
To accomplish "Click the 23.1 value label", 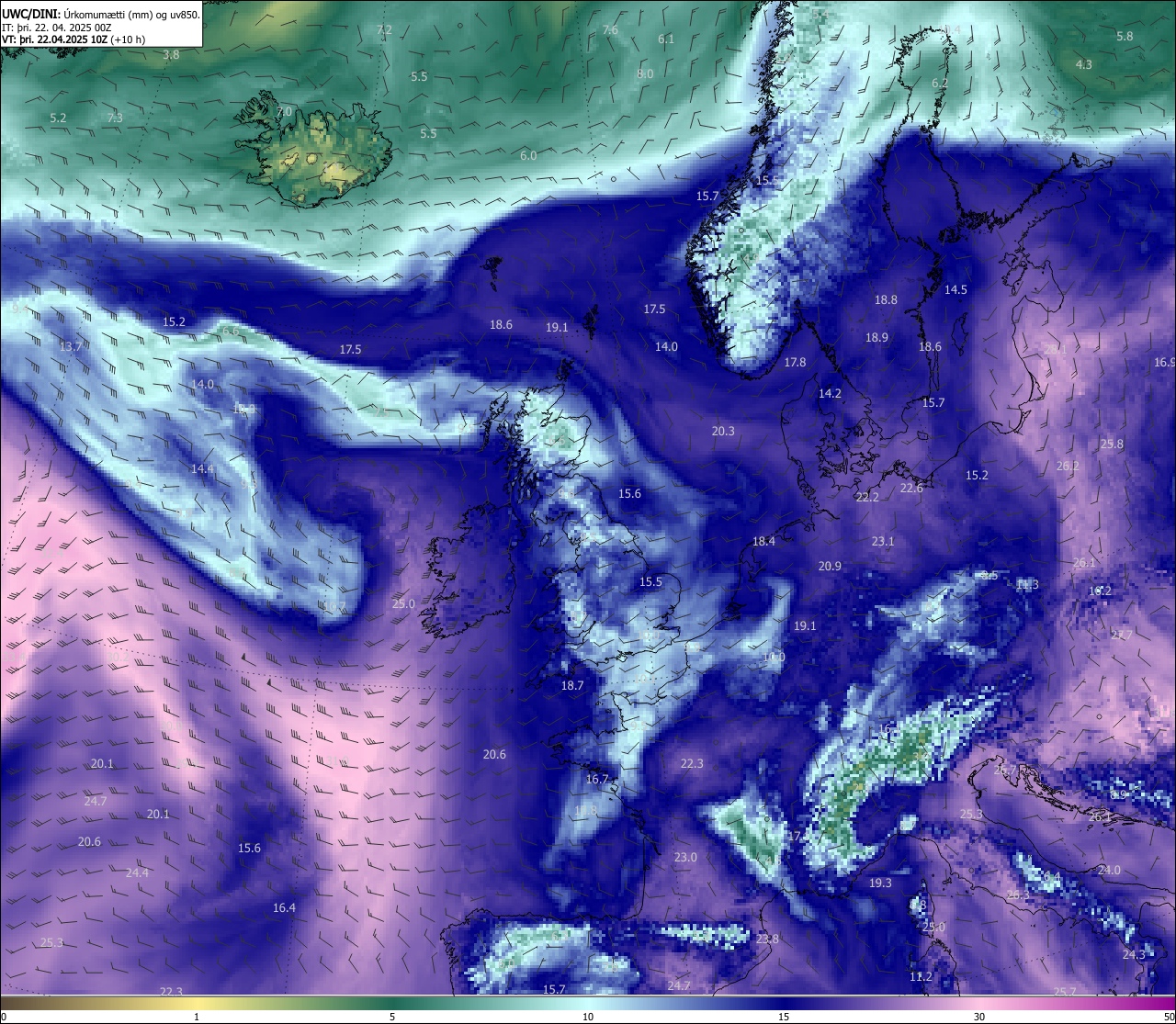I will pos(883,541).
